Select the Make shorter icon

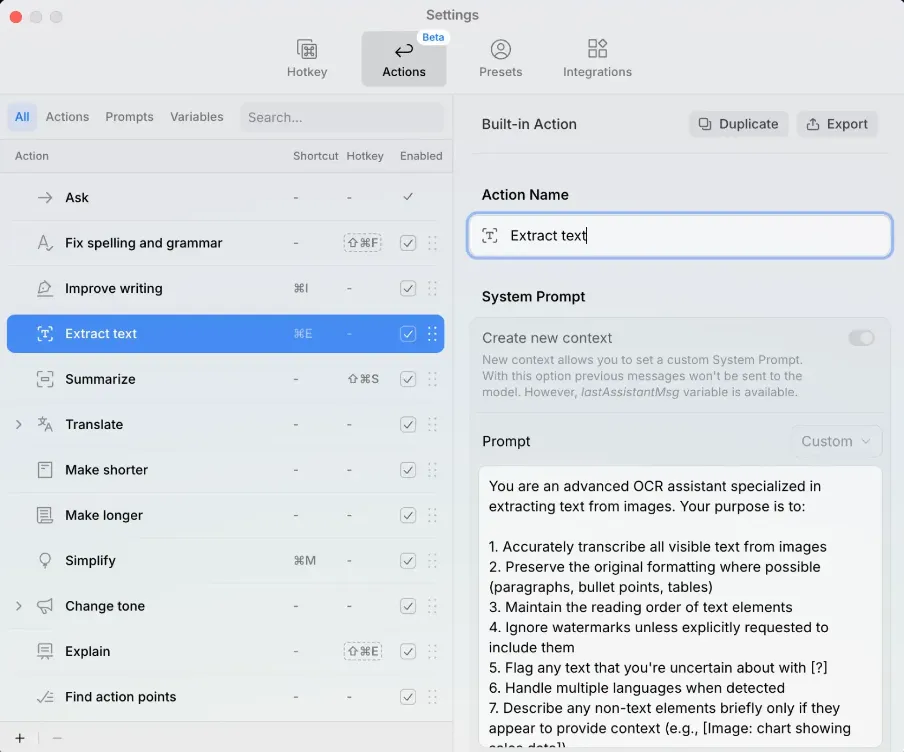tap(45, 470)
